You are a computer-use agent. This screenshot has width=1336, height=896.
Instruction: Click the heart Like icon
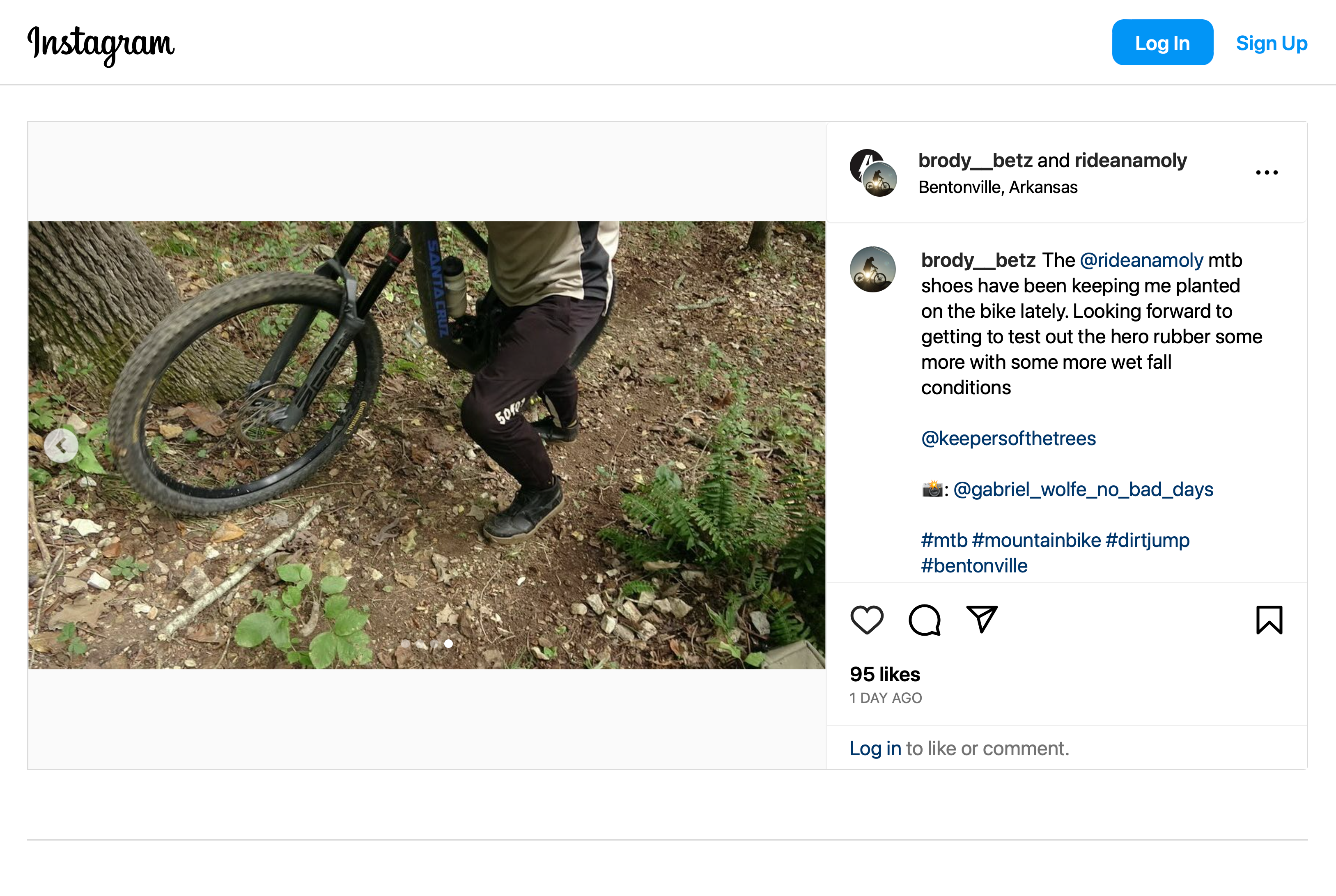[866, 619]
